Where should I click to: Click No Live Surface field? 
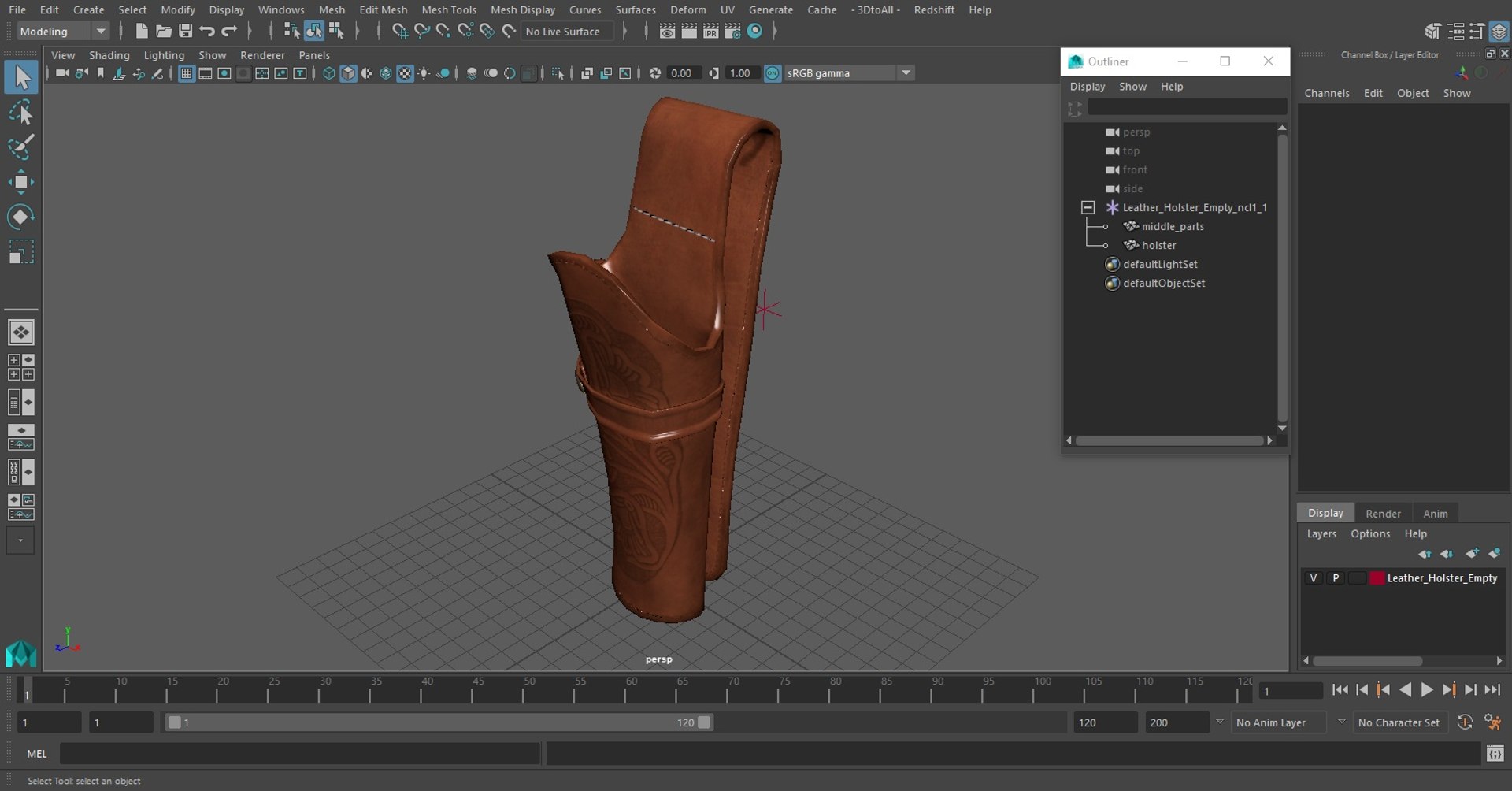click(569, 32)
